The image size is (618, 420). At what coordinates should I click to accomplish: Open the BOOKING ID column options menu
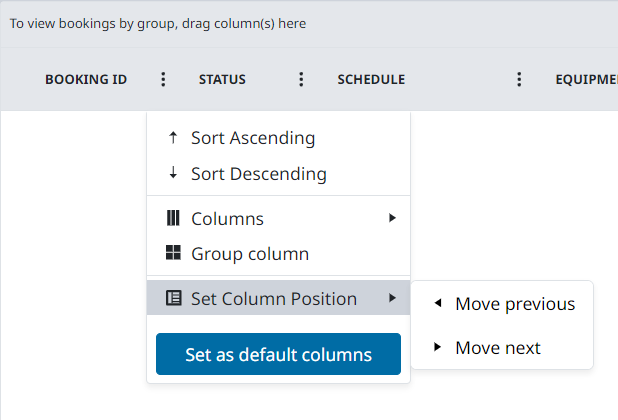tap(164, 80)
